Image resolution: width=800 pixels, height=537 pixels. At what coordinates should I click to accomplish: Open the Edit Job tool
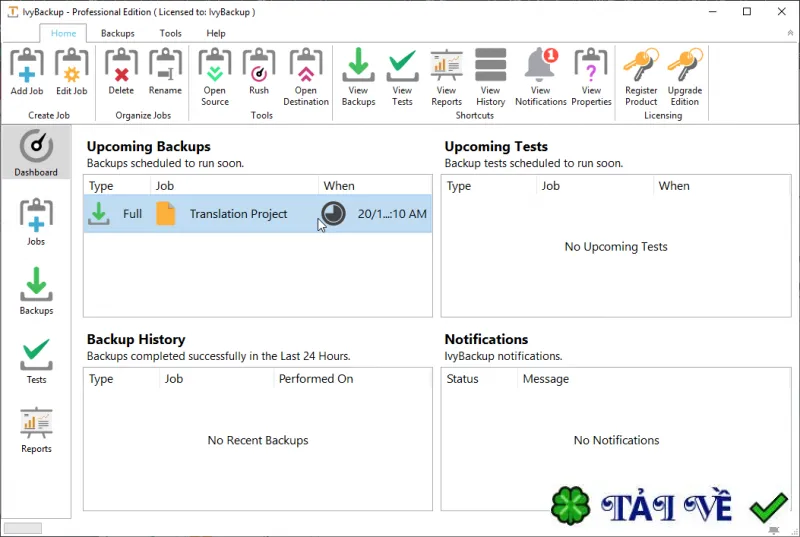click(71, 65)
